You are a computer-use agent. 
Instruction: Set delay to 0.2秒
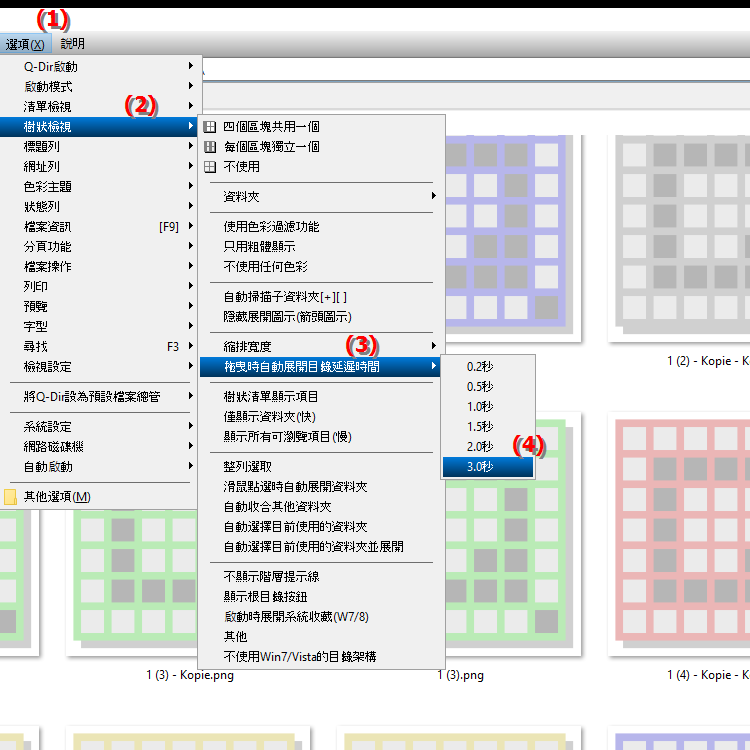pyautogui.click(x=488, y=367)
